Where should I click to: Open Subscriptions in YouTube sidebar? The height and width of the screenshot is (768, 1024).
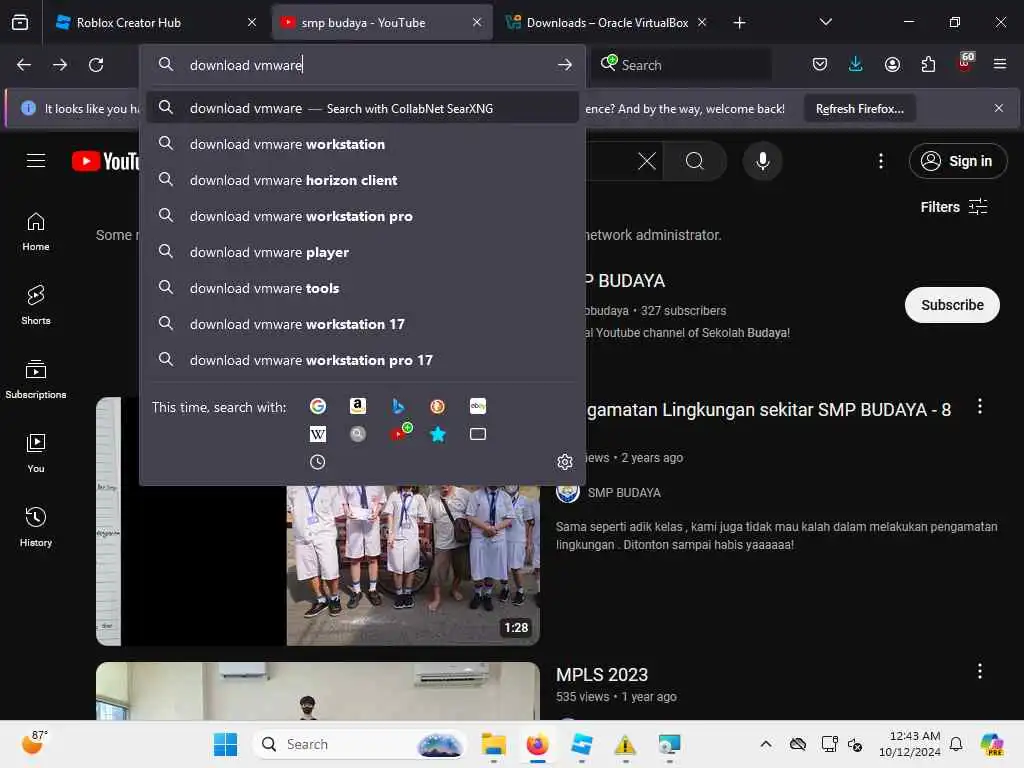tap(36, 379)
